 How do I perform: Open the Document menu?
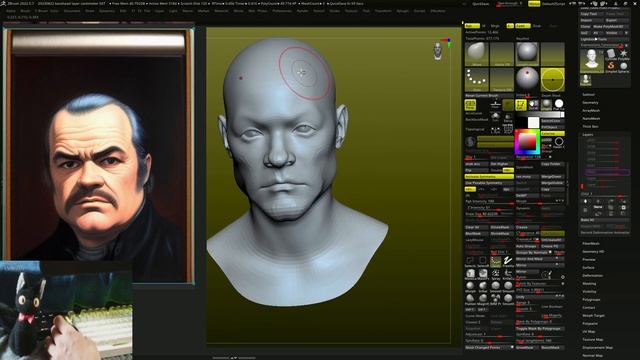click(72, 11)
